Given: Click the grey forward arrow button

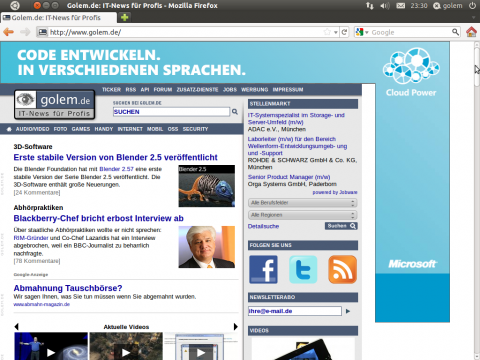Looking at the screenshot, I should pyautogui.click(x=25, y=32).
